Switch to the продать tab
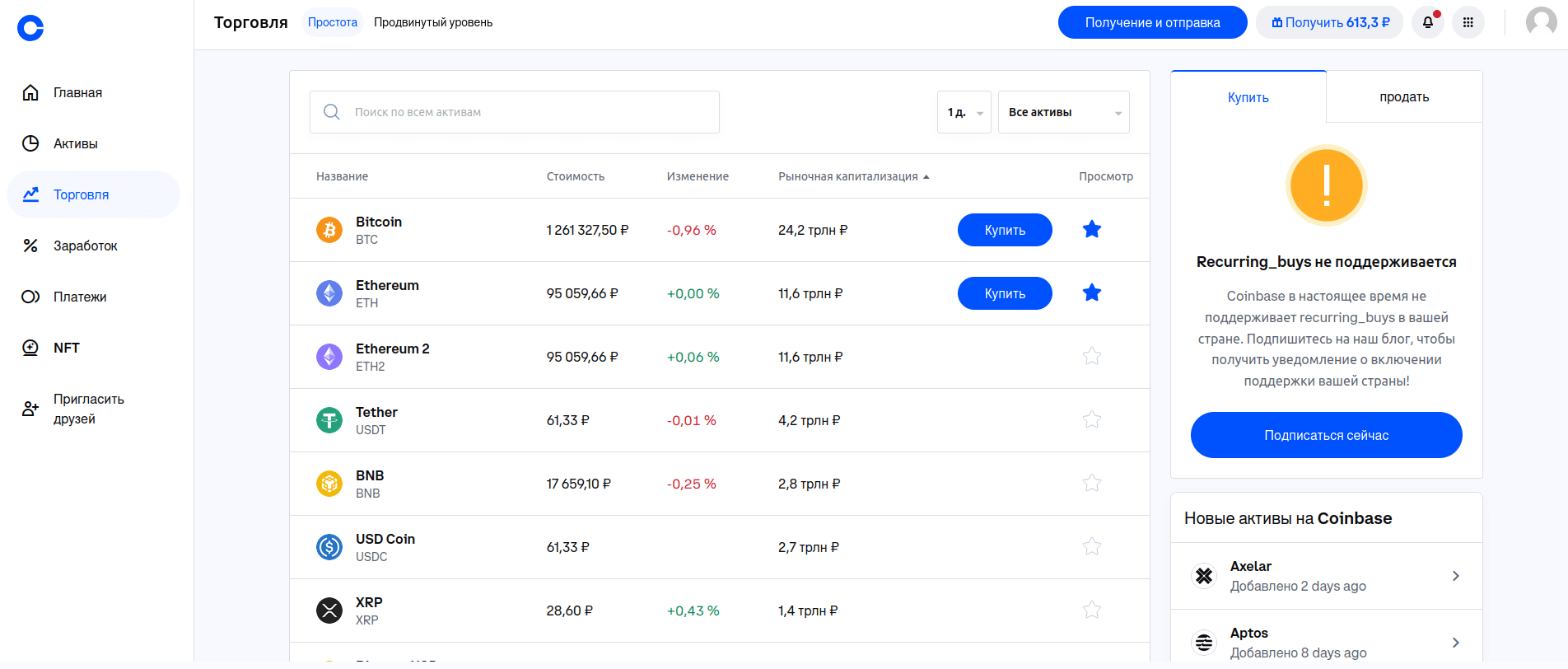1568x669 pixels. coord(1404,97)
